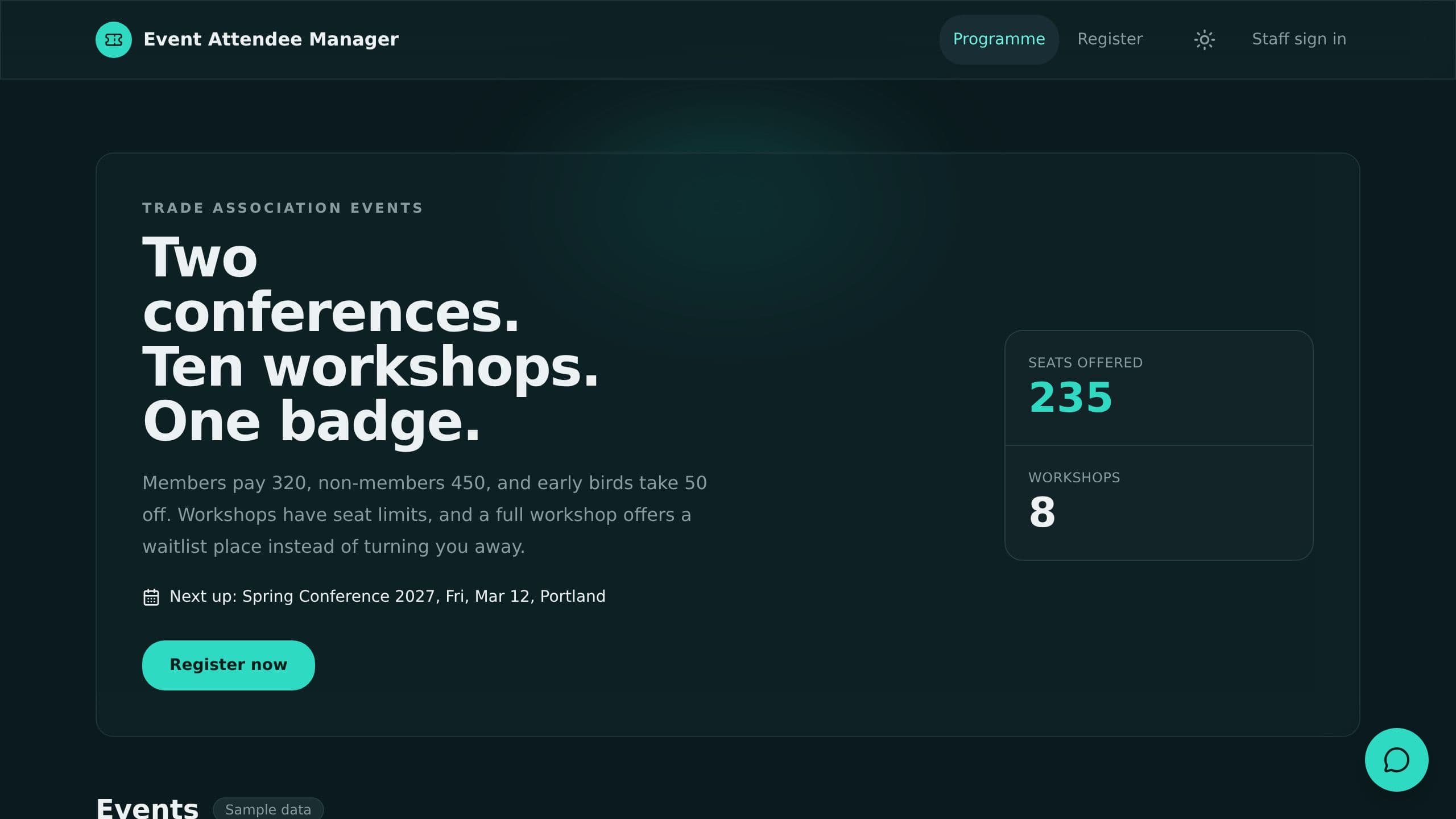Image resolution: width=1456 pixels, height=819 pixels.
Task: Open the chat bubble widget
Action: point(1396,760)
